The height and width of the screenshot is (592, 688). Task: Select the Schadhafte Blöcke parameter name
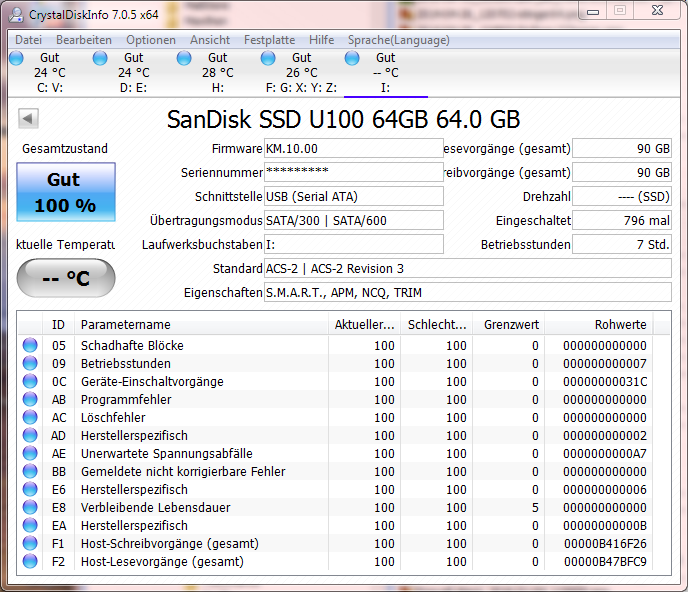point(132,345)
